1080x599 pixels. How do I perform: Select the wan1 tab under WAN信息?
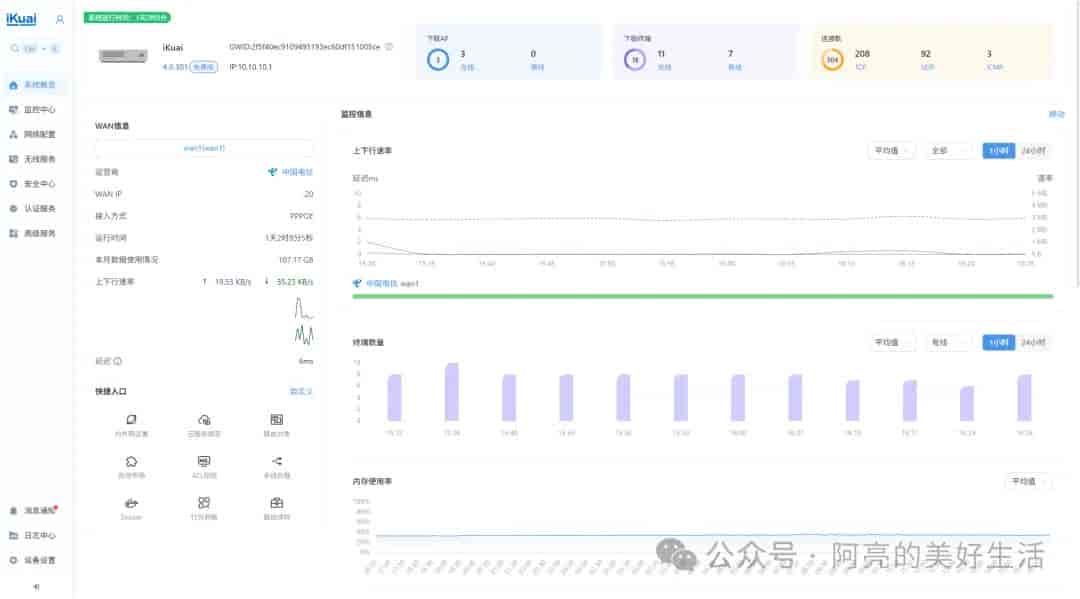coord(204,148)
